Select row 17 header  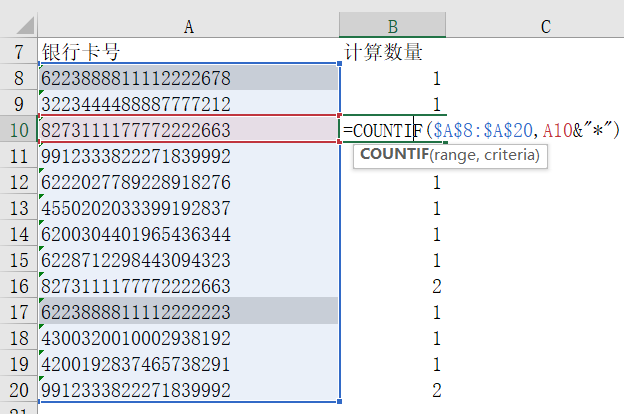19,311
